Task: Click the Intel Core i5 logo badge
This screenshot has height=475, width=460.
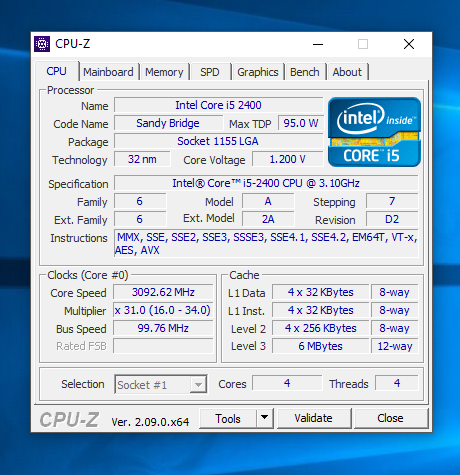Action: pos(374,132)
